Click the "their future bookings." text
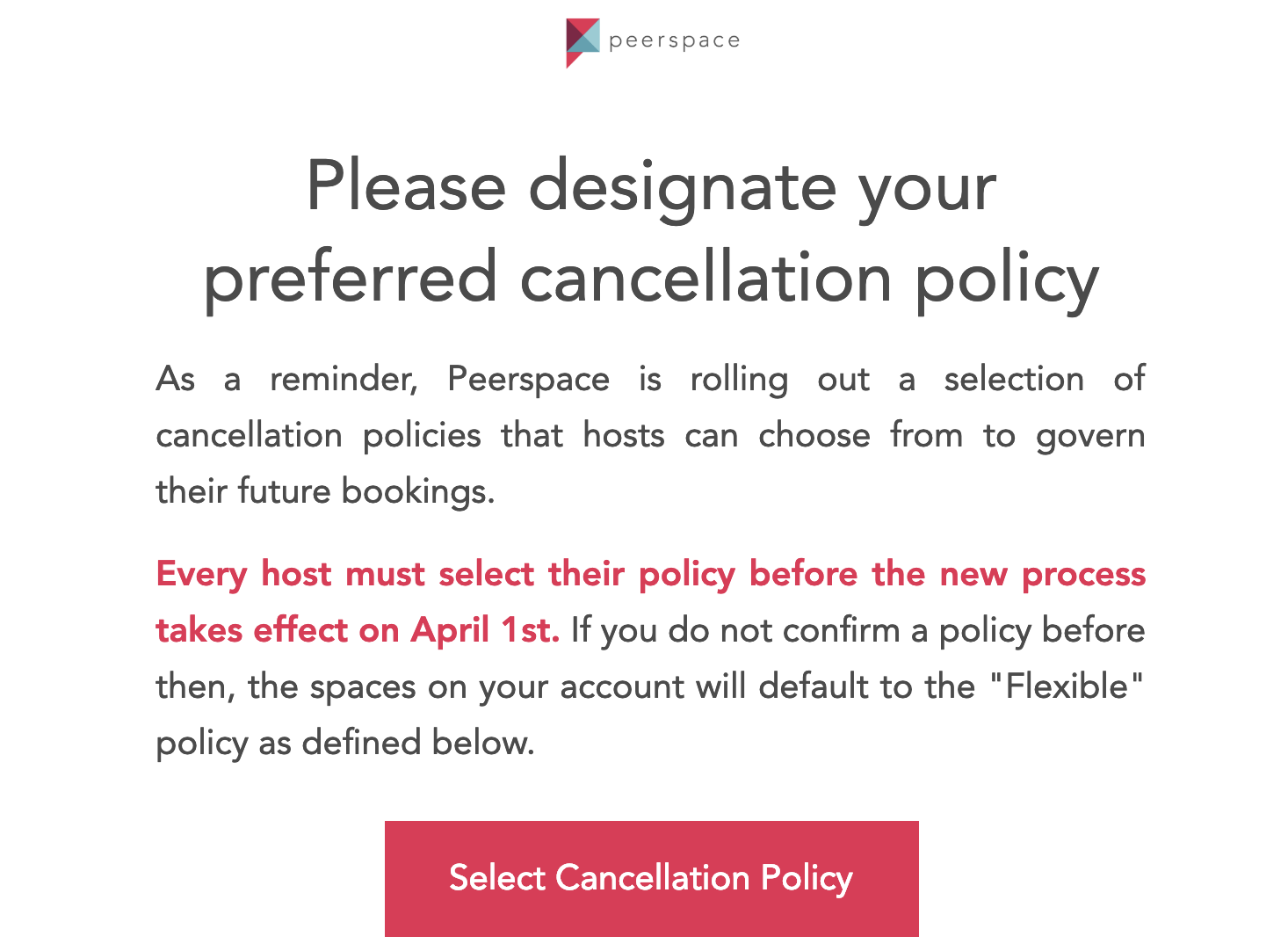 [325, 491]
